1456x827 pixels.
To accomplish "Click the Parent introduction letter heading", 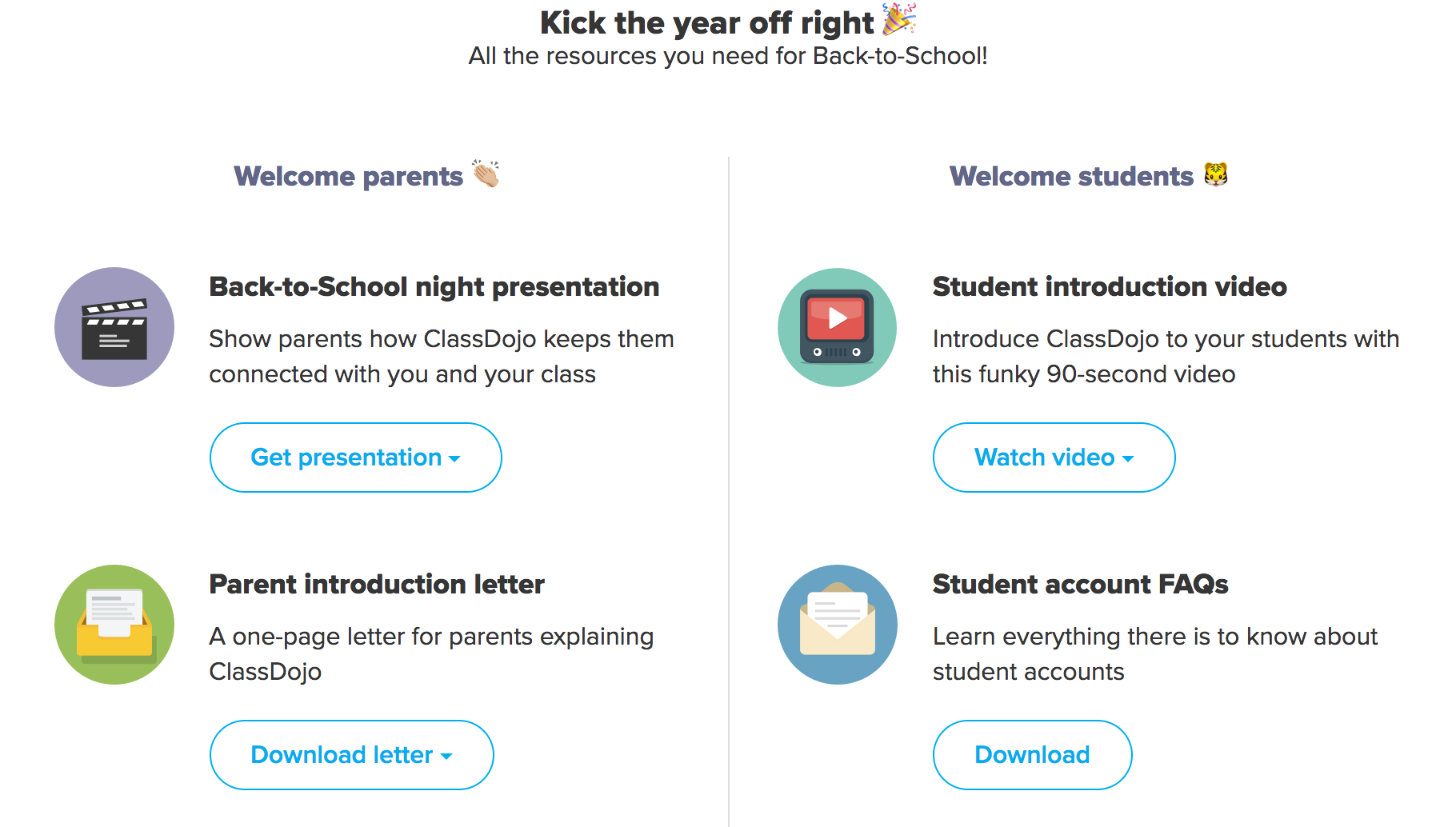I will tap(377, 584).
